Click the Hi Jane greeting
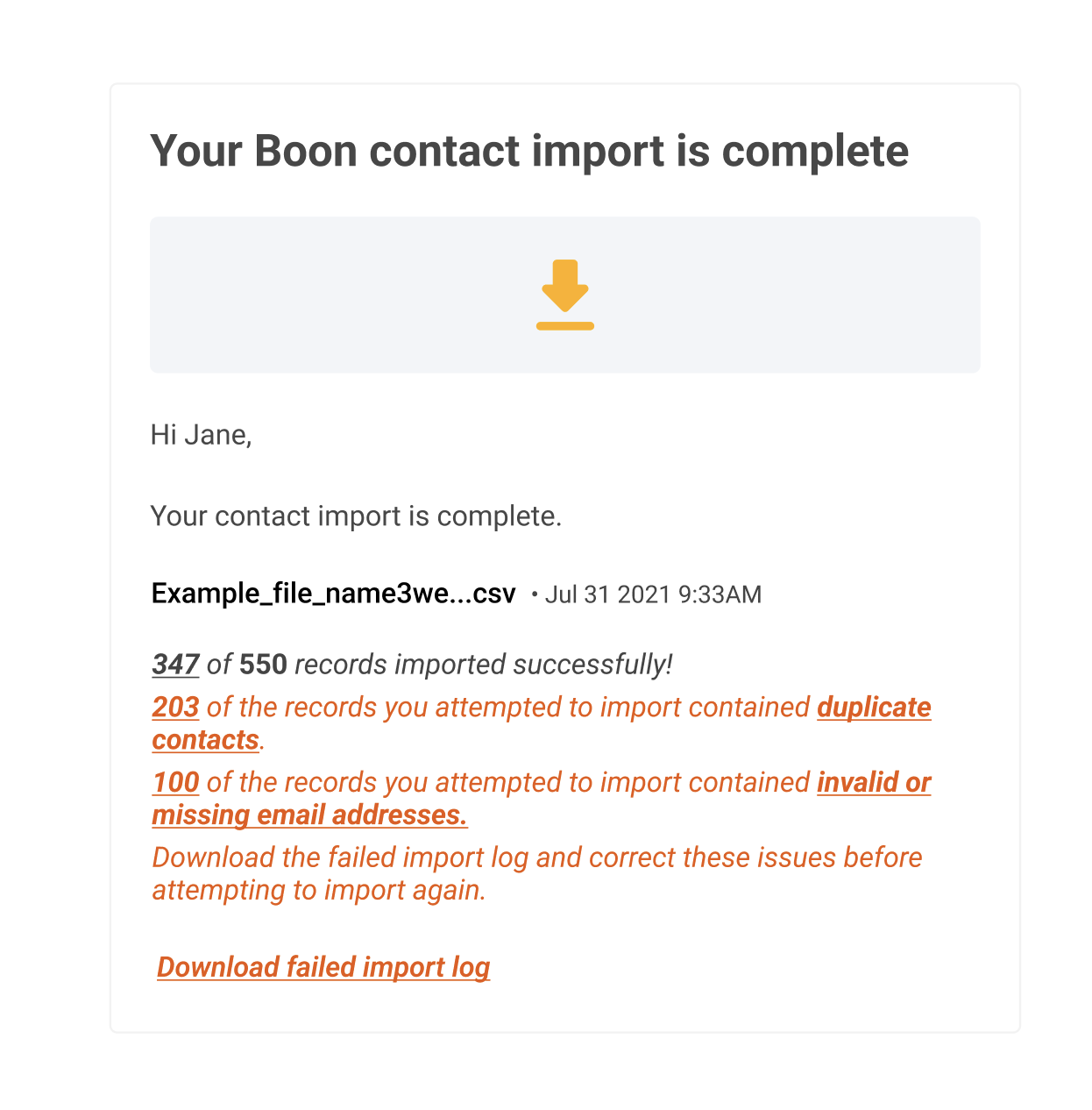The width and height of the screenshot is (1092, 1110). [202, 435]
